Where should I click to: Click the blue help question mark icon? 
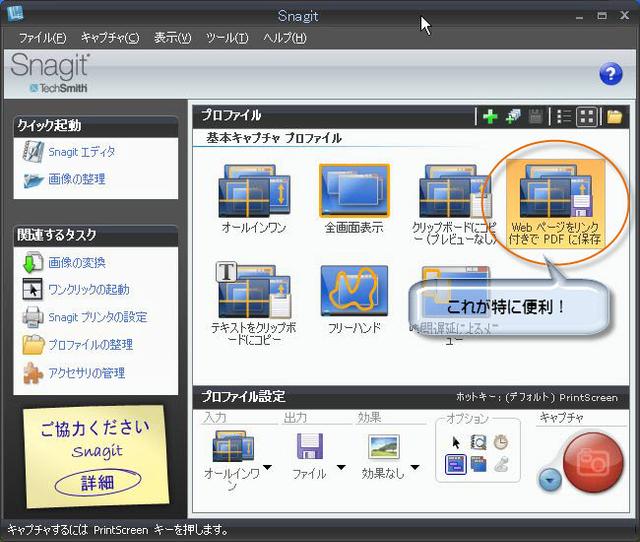(610, 73)
